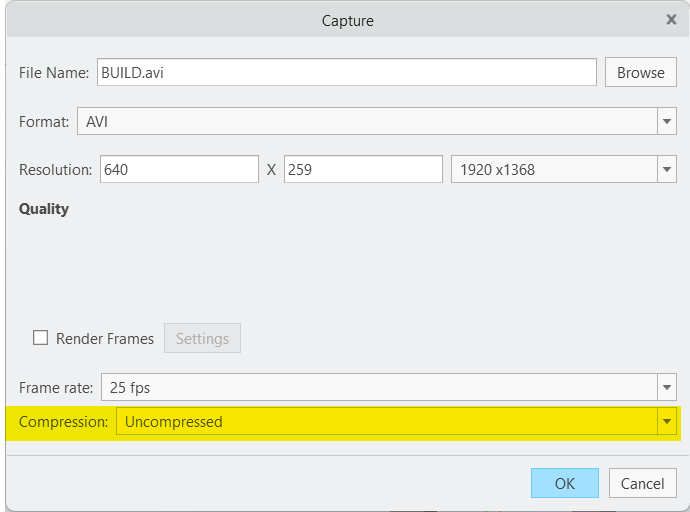Viewport: 690px width, 512px height.
Task: Click the Resolution label
Action: point(56,170)
